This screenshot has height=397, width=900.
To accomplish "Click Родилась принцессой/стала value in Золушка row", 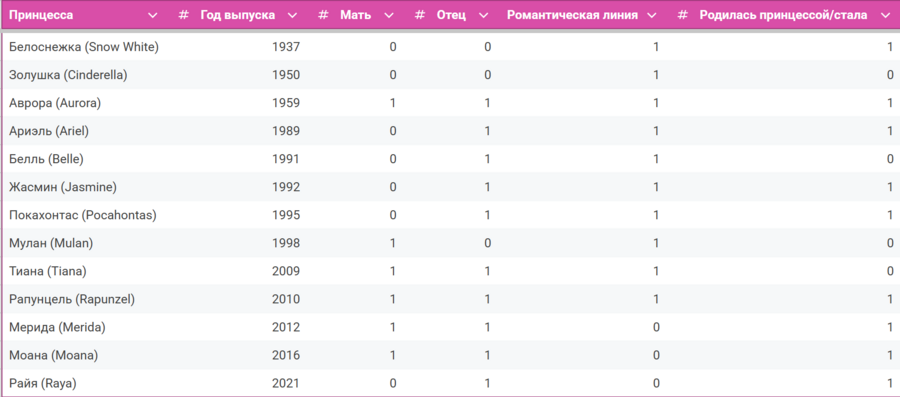I will coord(890,75).
